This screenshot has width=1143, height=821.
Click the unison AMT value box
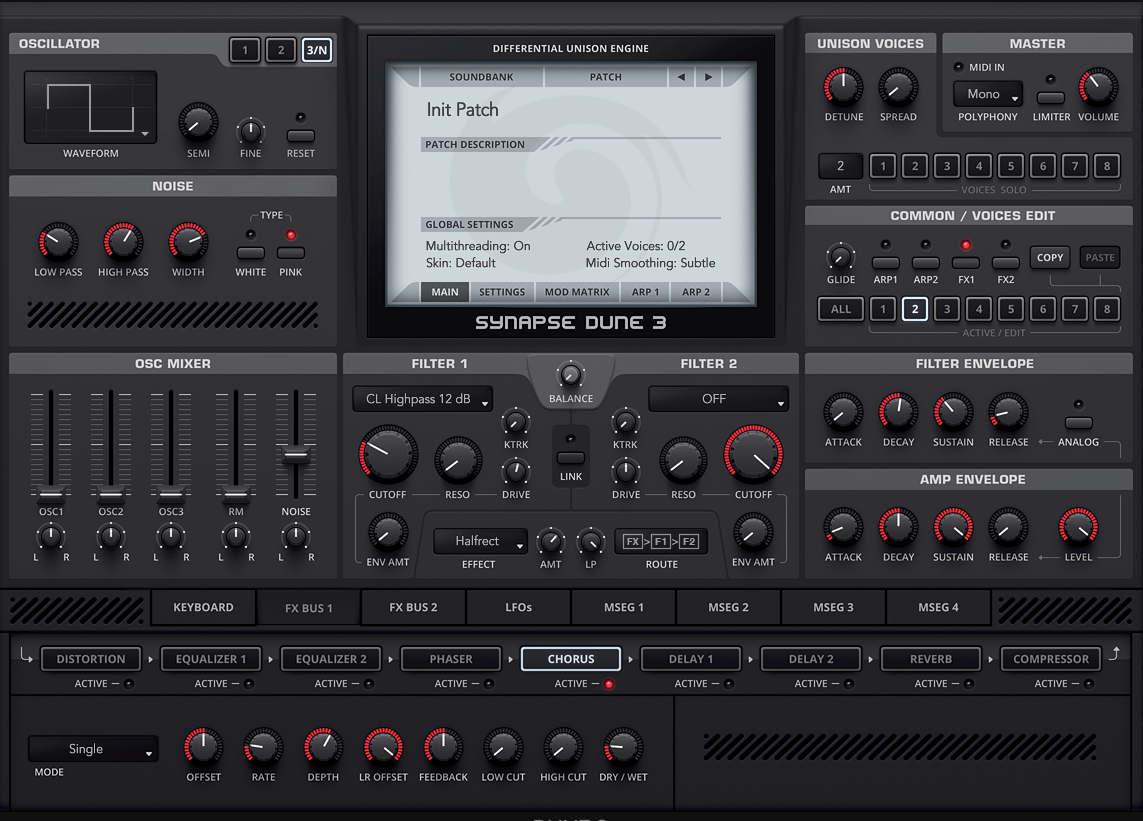coord(840,166)
